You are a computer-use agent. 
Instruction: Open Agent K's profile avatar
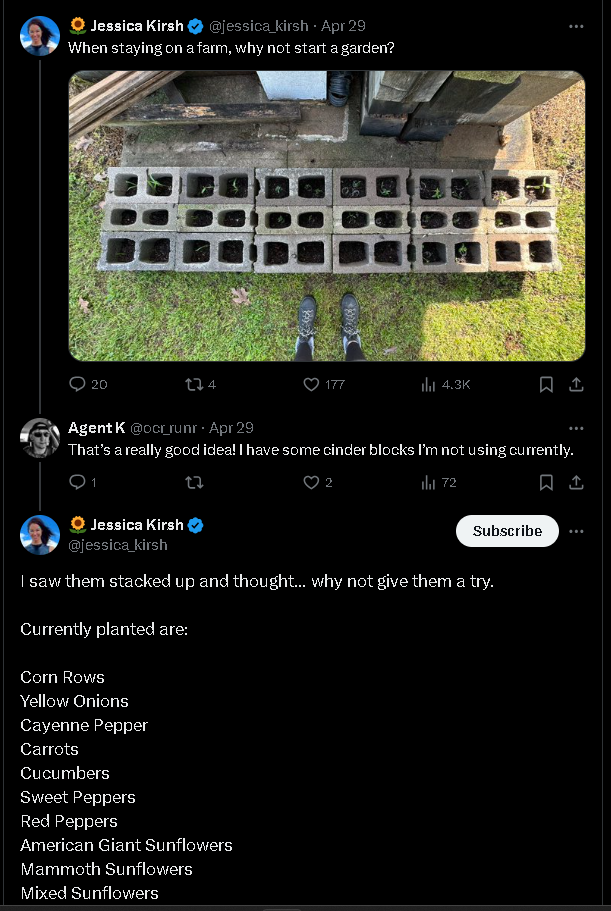point(40,438)
